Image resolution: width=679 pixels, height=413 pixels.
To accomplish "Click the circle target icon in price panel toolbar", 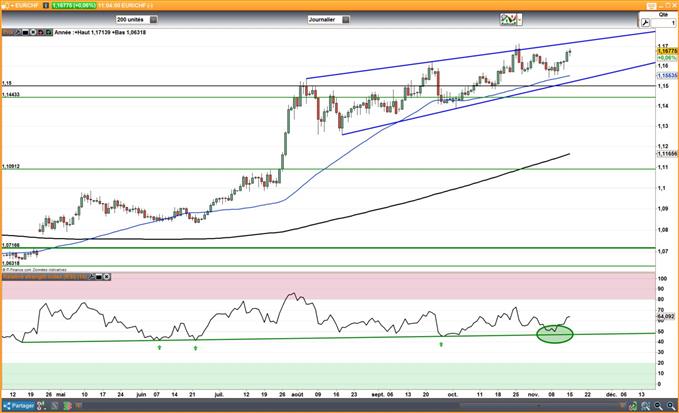I will (33, 32).
